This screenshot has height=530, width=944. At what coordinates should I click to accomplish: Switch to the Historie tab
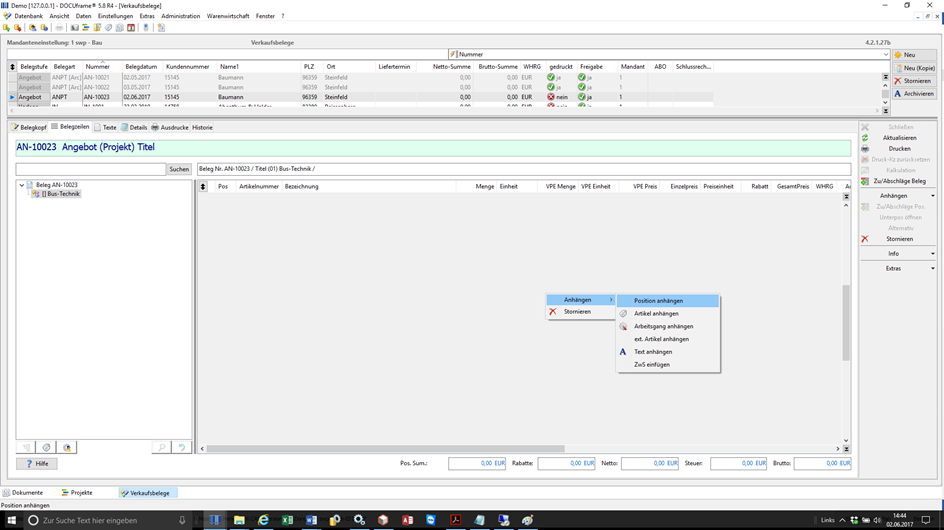(x=202, y=128)
